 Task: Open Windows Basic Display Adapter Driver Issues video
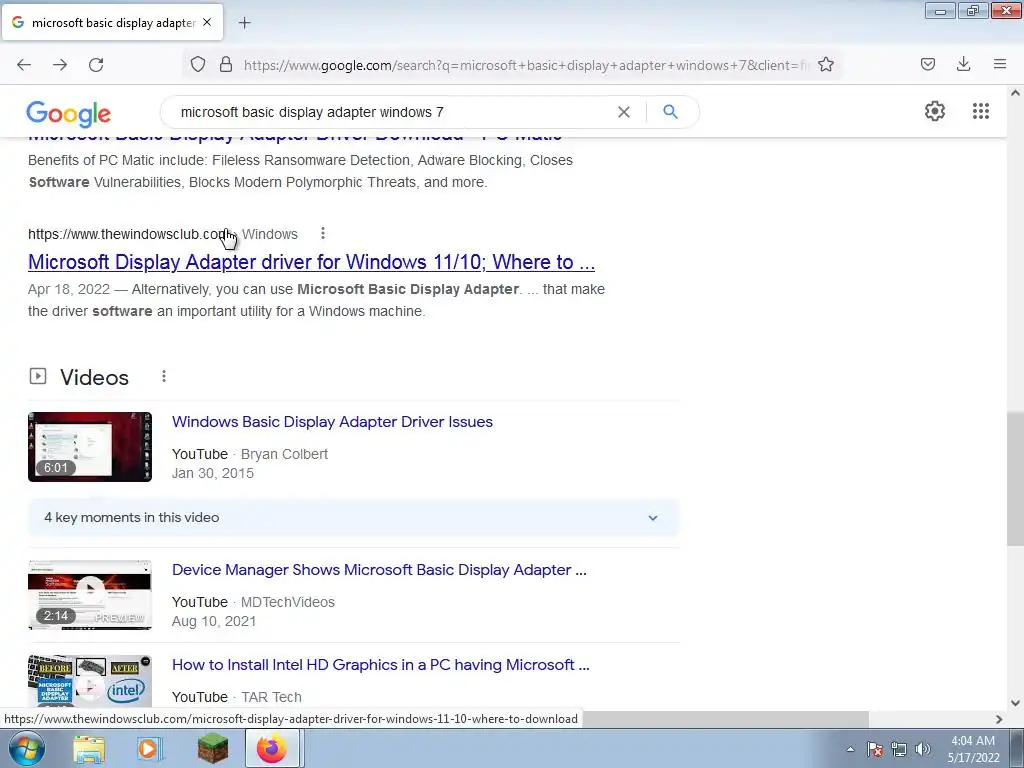[332, 422]
